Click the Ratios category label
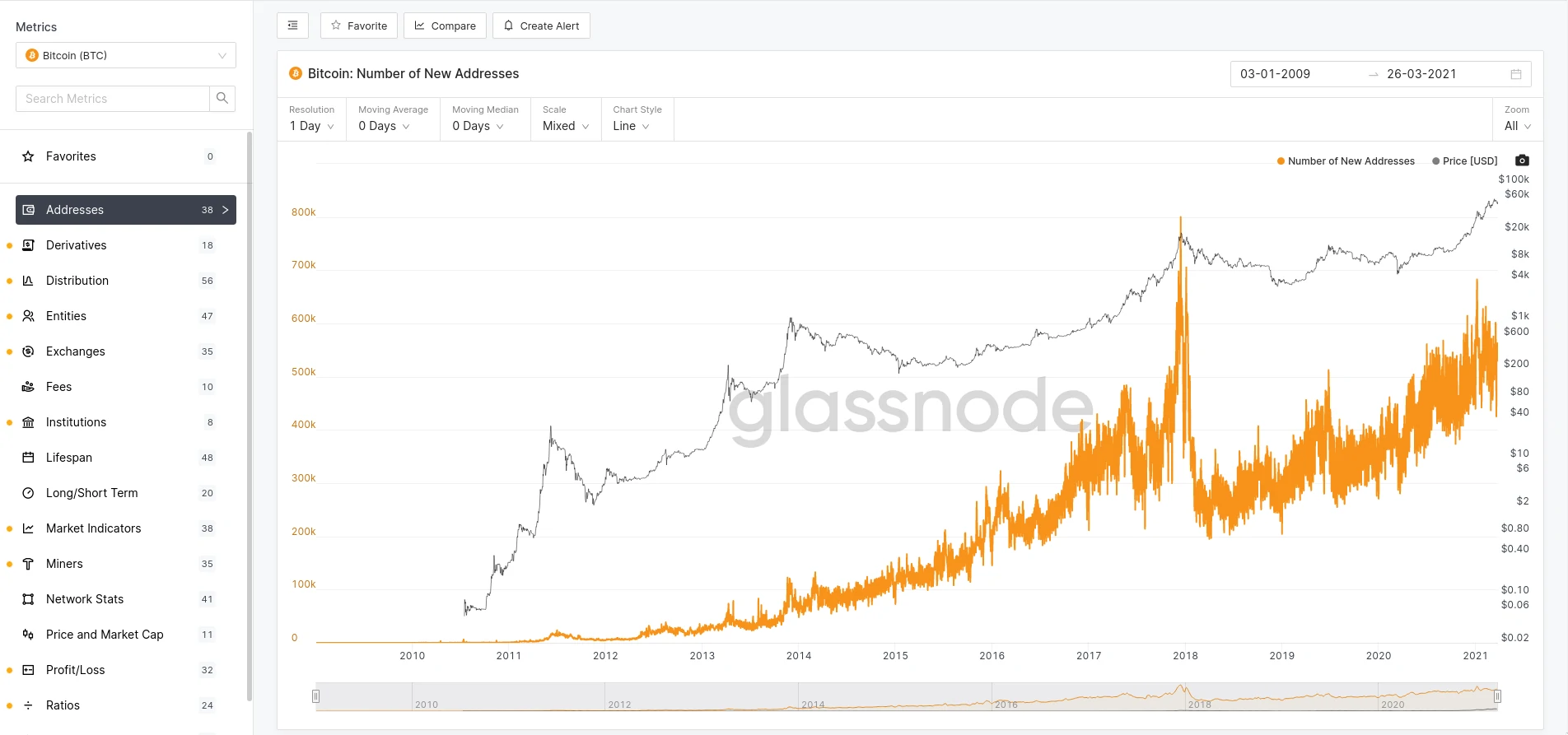This screenshot has height=735, width=1568. pos(63,705)
